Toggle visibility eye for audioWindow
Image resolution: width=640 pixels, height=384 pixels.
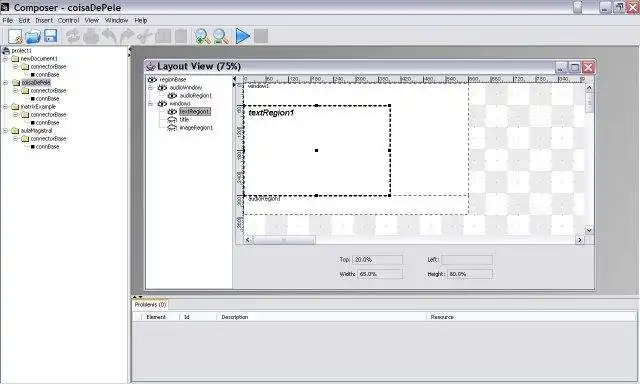162,88
